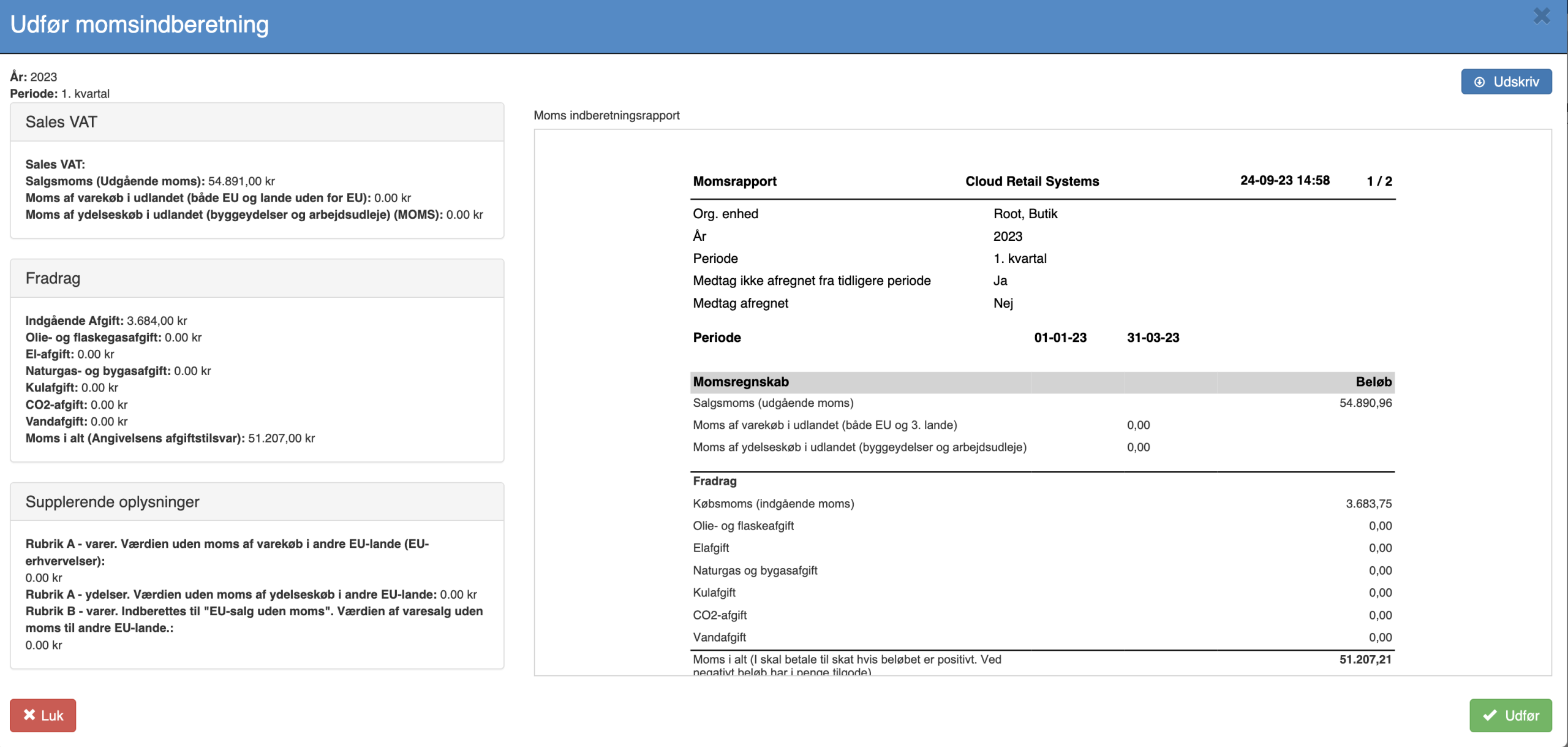Click the Vandafgift 0.00 kr line in left panel

[x=77, y=422]
